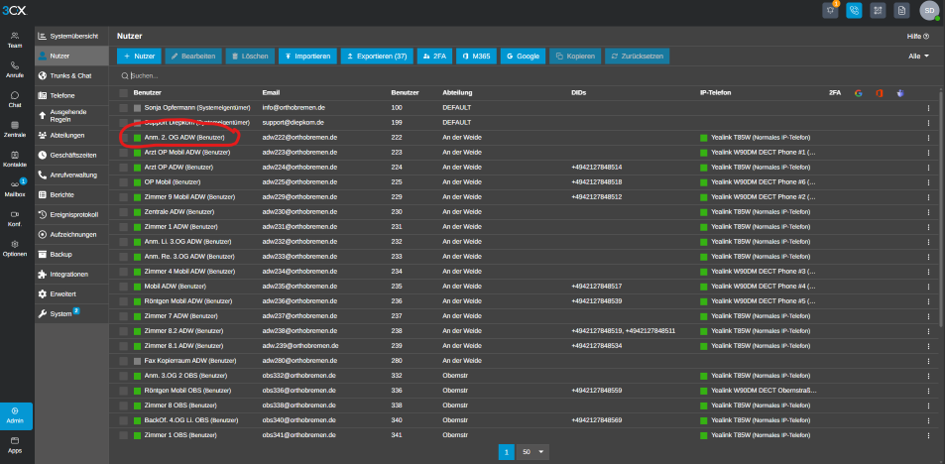Open SD user avatar menu

[929, 10]
